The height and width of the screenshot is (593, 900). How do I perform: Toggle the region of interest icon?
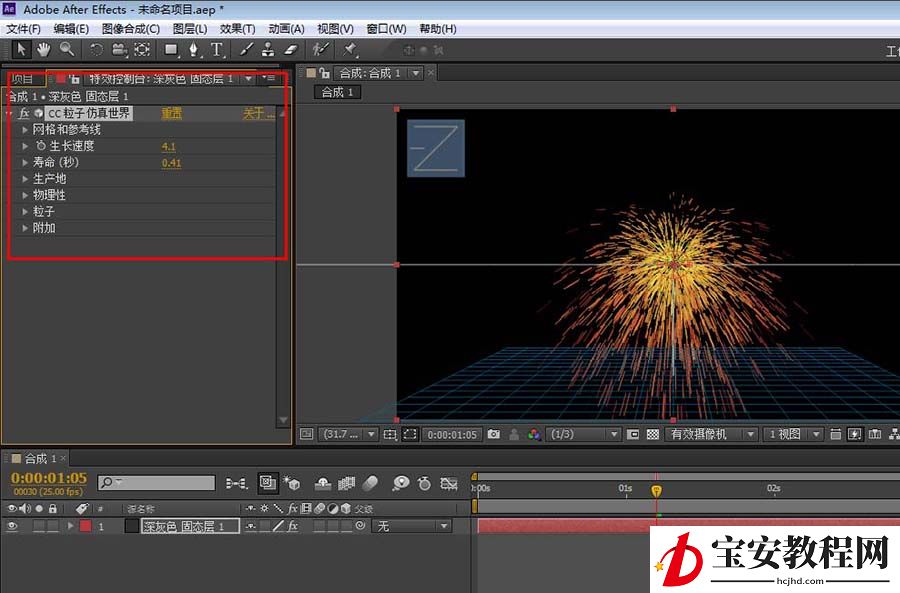point(633,435)
